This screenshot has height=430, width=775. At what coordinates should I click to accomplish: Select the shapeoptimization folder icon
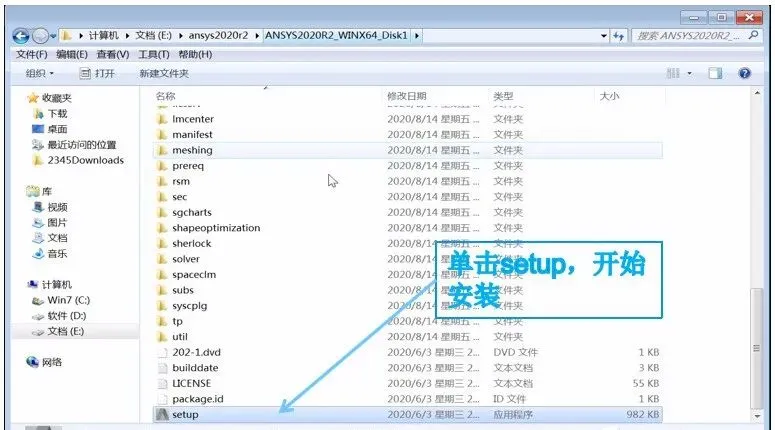(x=162, y=228)
